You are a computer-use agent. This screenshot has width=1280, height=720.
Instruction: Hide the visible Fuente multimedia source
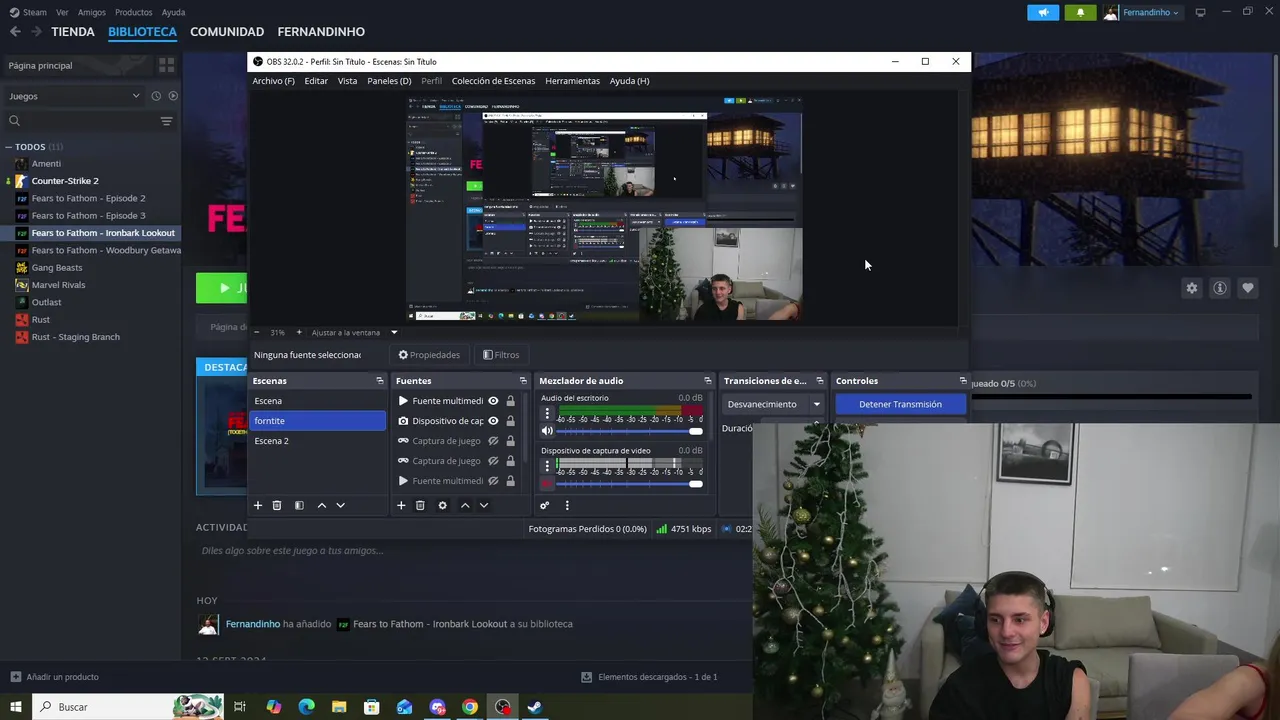click(x=493, y=401)
